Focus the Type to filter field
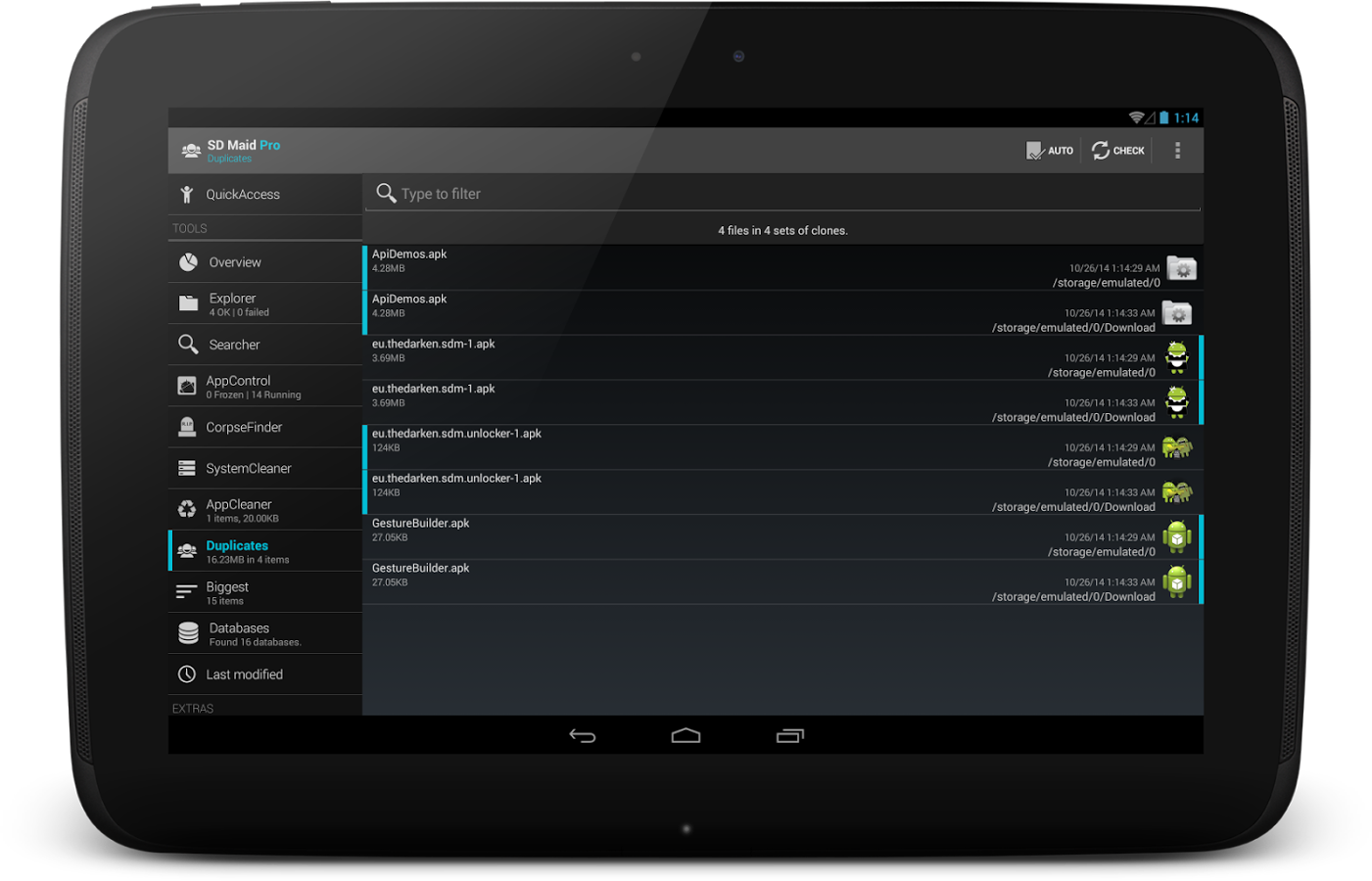This screenshot has height=881, width=1372. [x=782, y=194]
